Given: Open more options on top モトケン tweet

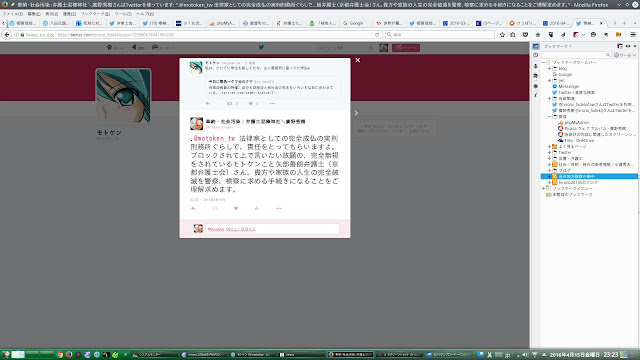Looking at the screenshot, I should pos(272,103).
